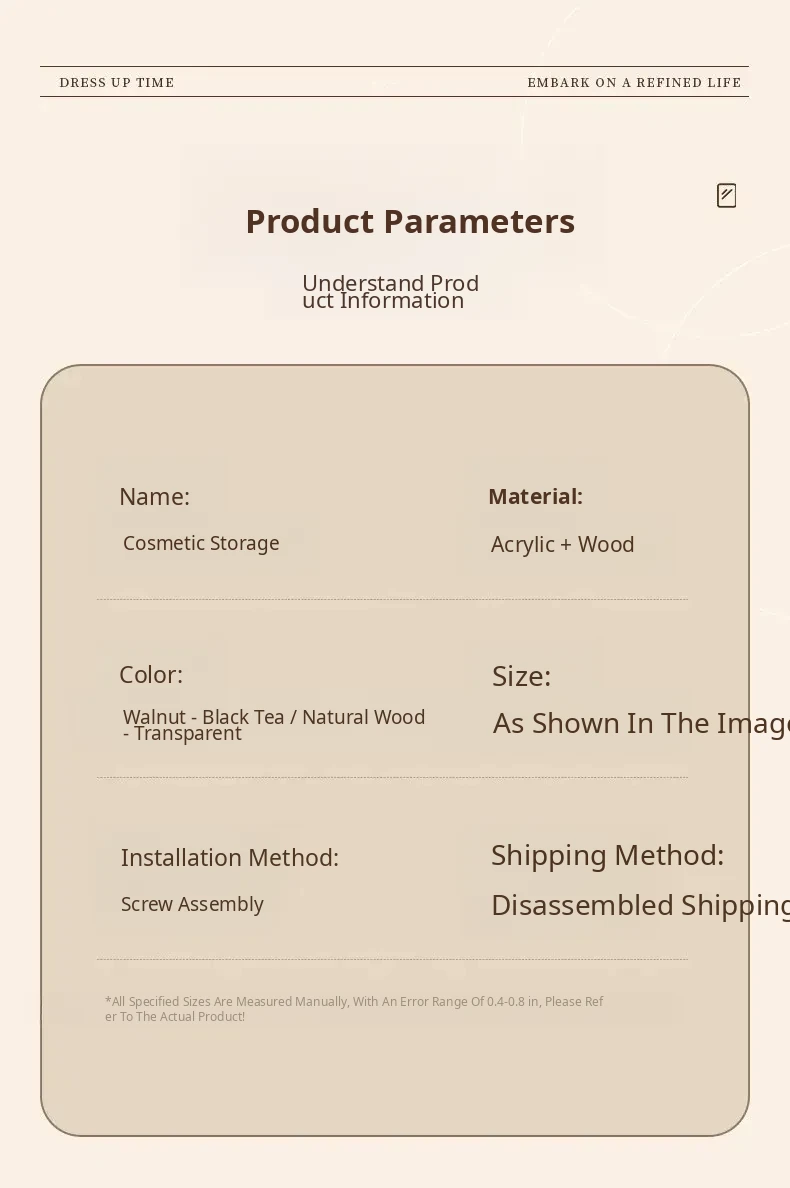
Task: Select the Cosmetic Storage value
Action: (x=201, y=543)
